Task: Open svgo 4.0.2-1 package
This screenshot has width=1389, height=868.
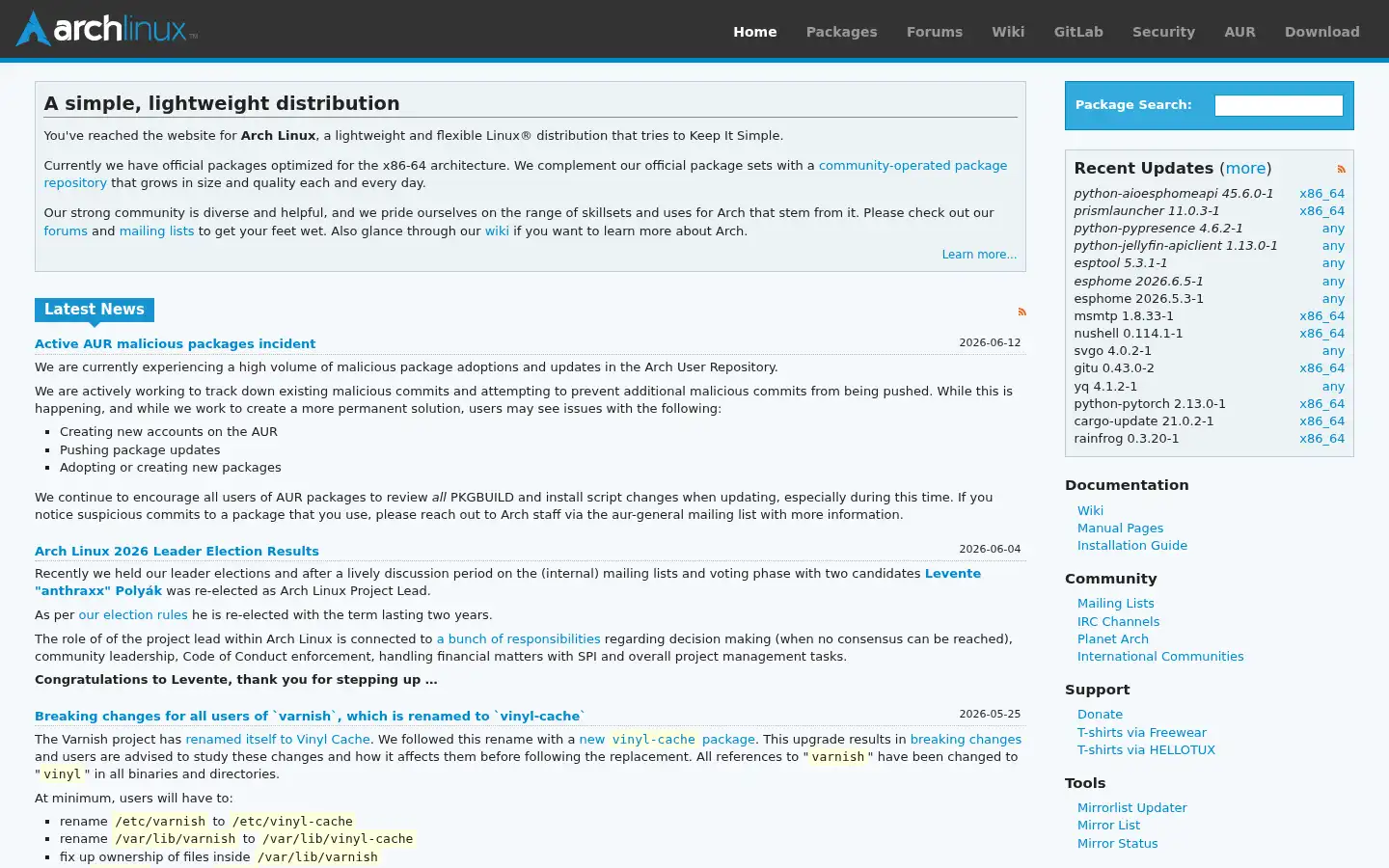Action: pyautogui.click(x=1112, y=351)
